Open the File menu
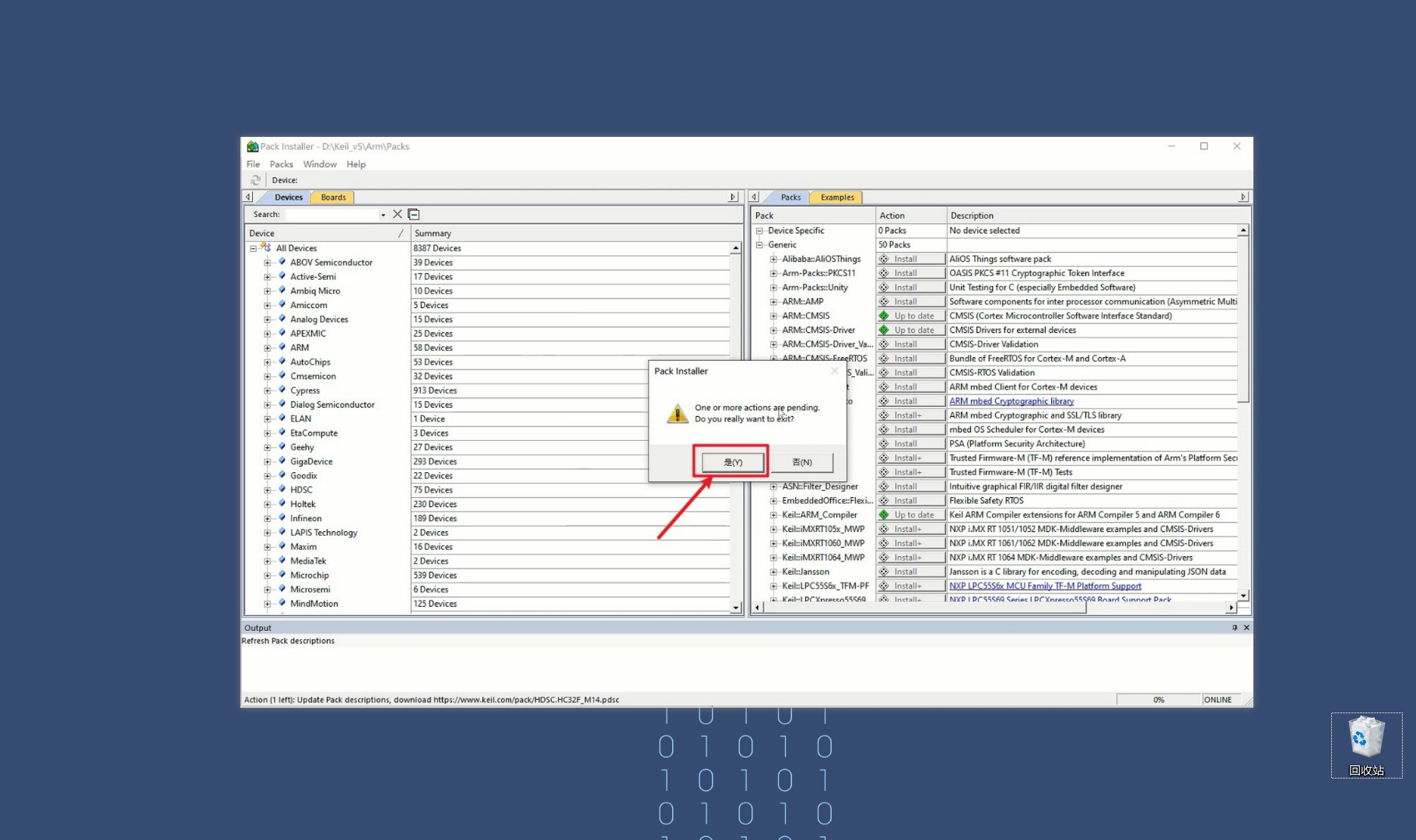 click(253, 164)
